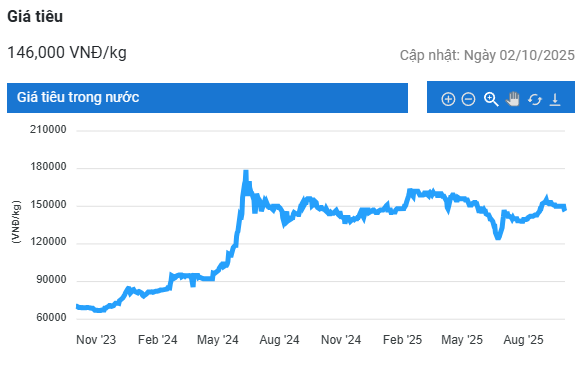
Task: Click the Feb '25 x-axis label
Action: pos(402,340)
